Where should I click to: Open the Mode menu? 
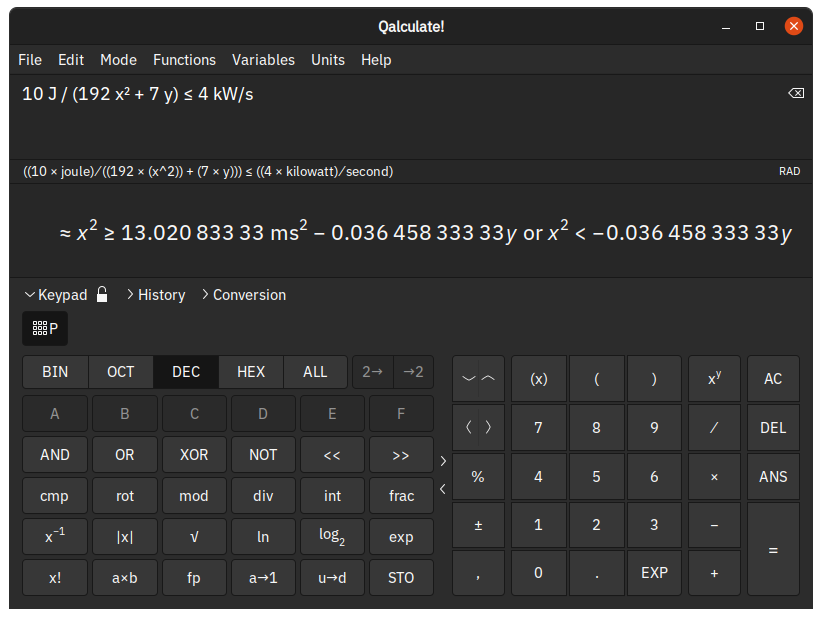point(118,60)
